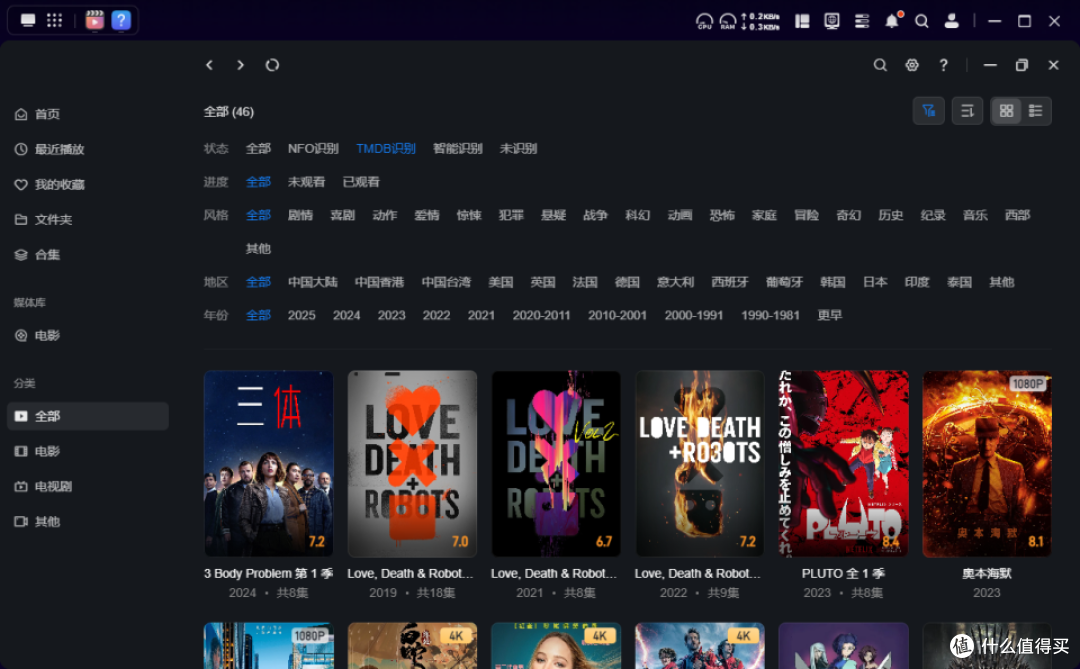Filter genre by 科幻
Image resolution: width=1080 pixels, height=669 pixels.
pyautogui.click(x=637, y=215)
